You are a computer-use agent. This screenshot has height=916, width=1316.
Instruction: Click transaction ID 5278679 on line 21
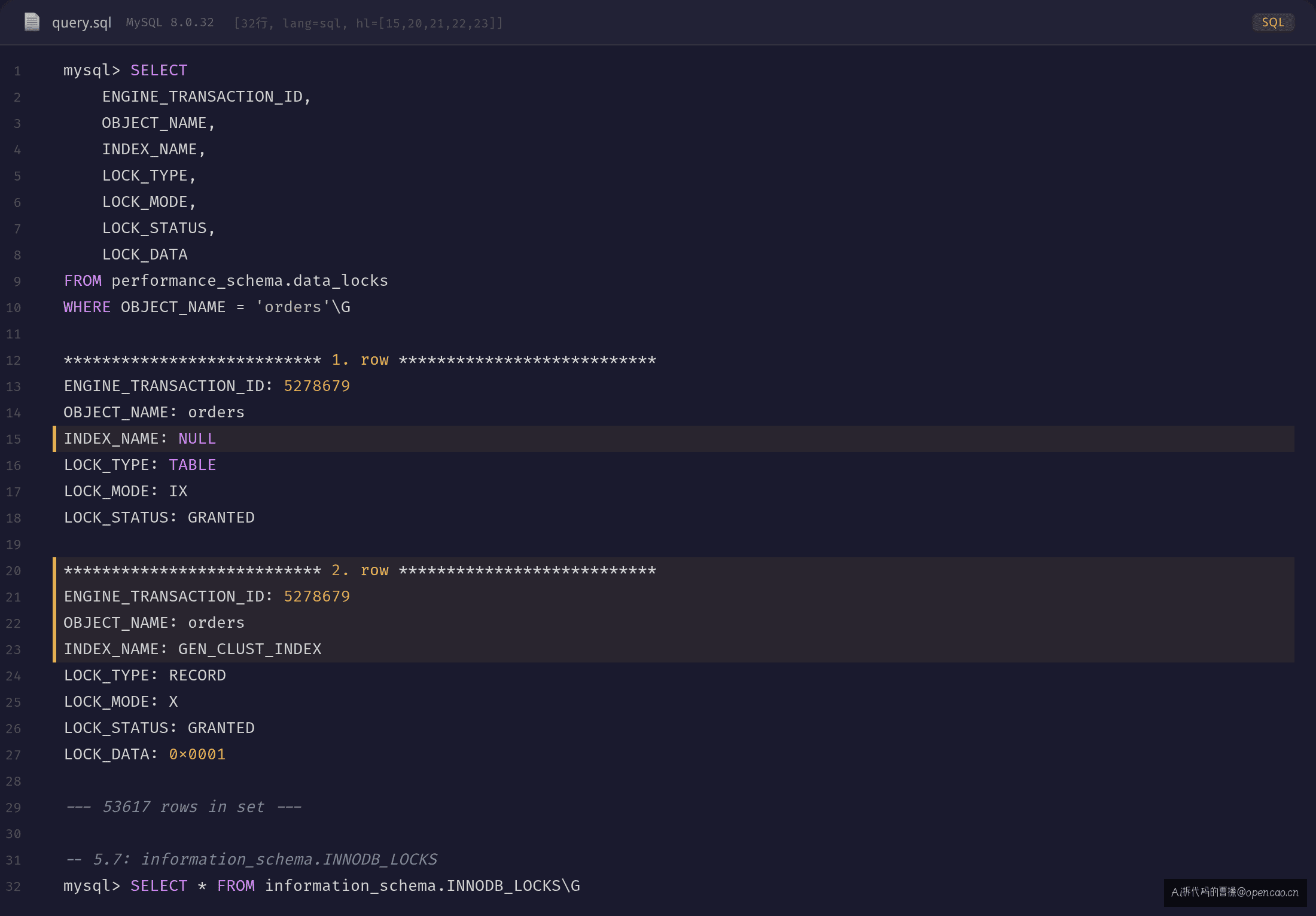(x=317, y=597)
